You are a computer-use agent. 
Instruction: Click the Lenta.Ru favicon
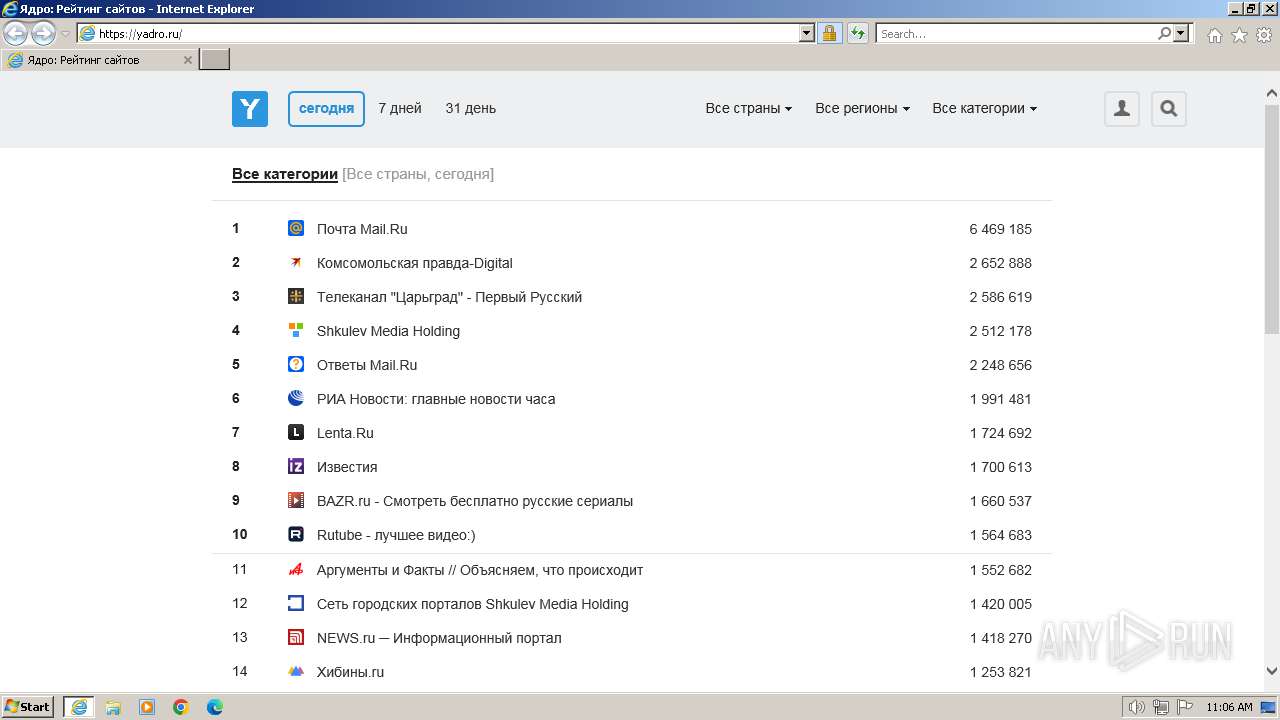(296, 432)
